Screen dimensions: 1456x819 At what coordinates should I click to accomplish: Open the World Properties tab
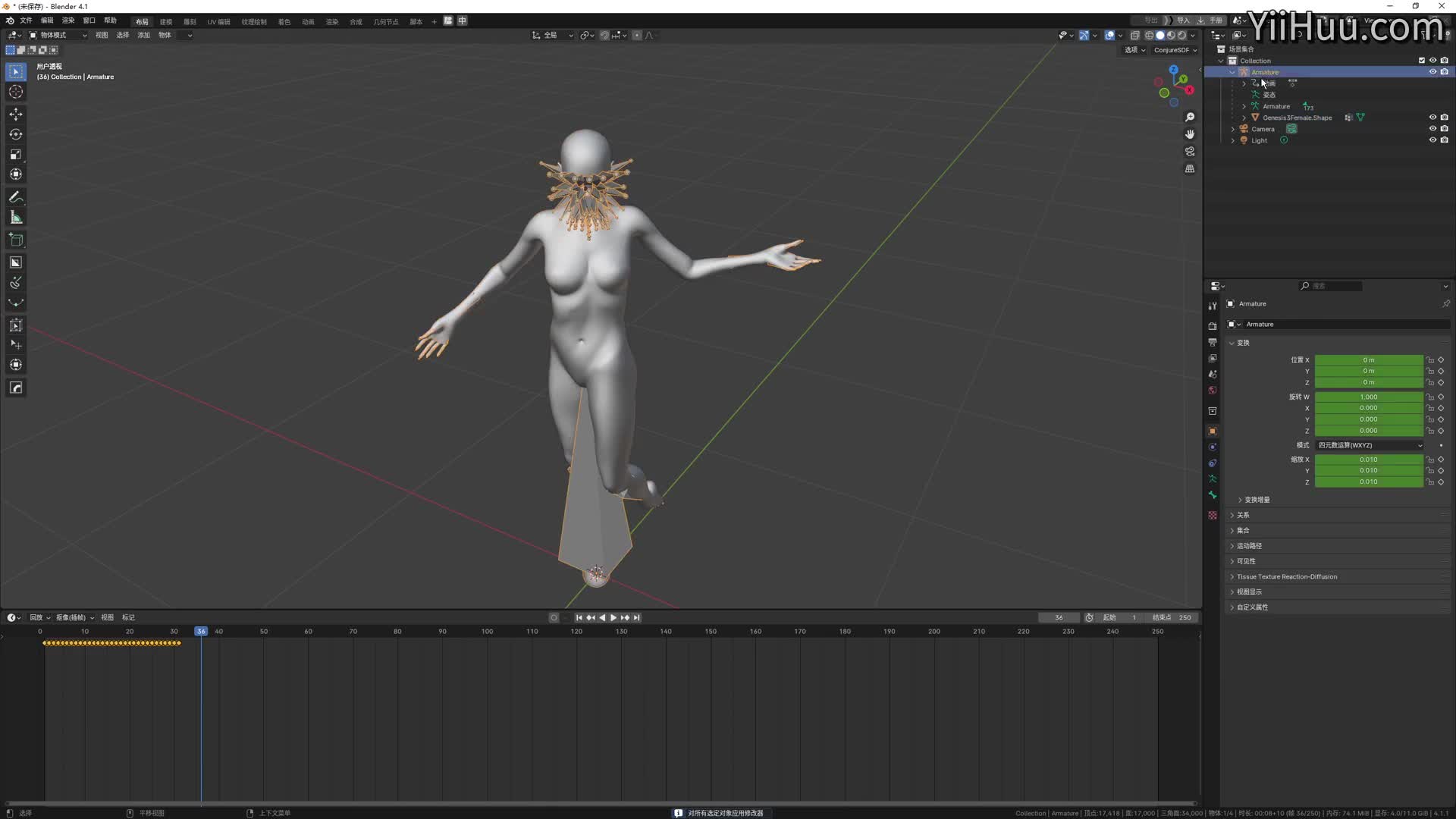point(1212,390)
